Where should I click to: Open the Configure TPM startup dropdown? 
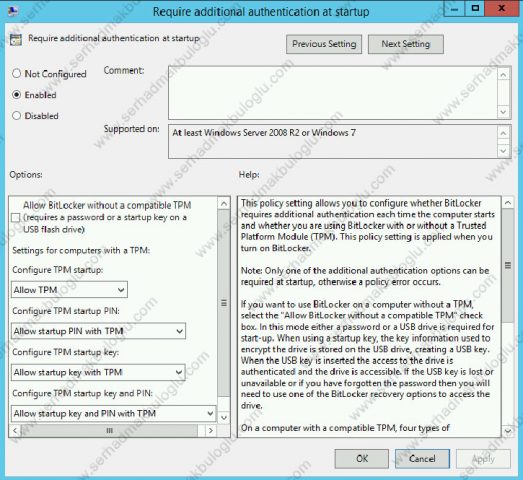69,290
